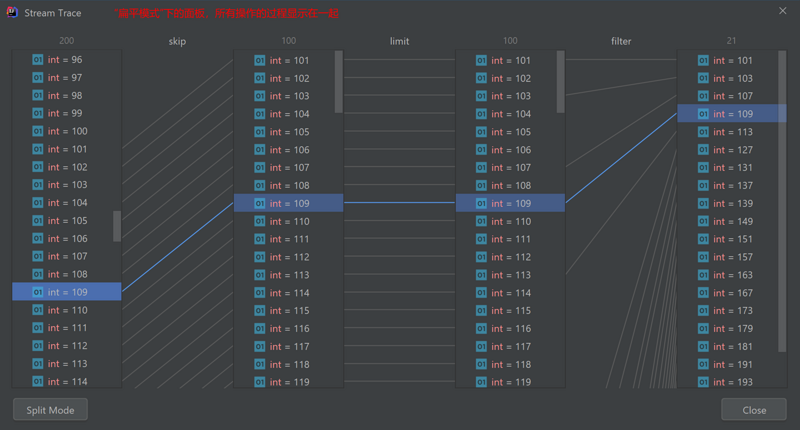Click the IntelliJ icon in title bar
The height and width of the screenshot is (430, 800).
[x=12, y=12]
